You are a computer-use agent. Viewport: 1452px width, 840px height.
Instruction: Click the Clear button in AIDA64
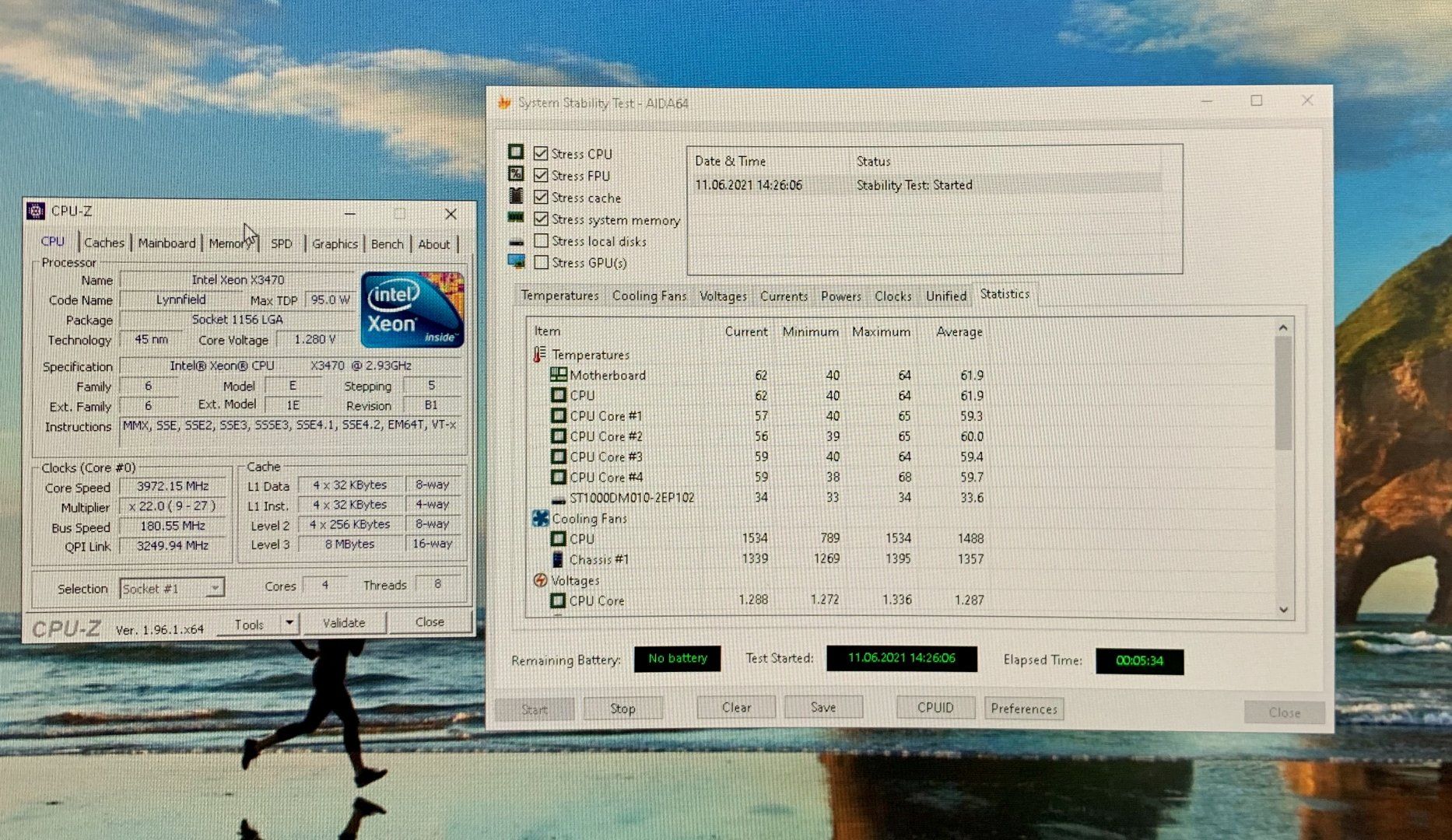[736, 708]
